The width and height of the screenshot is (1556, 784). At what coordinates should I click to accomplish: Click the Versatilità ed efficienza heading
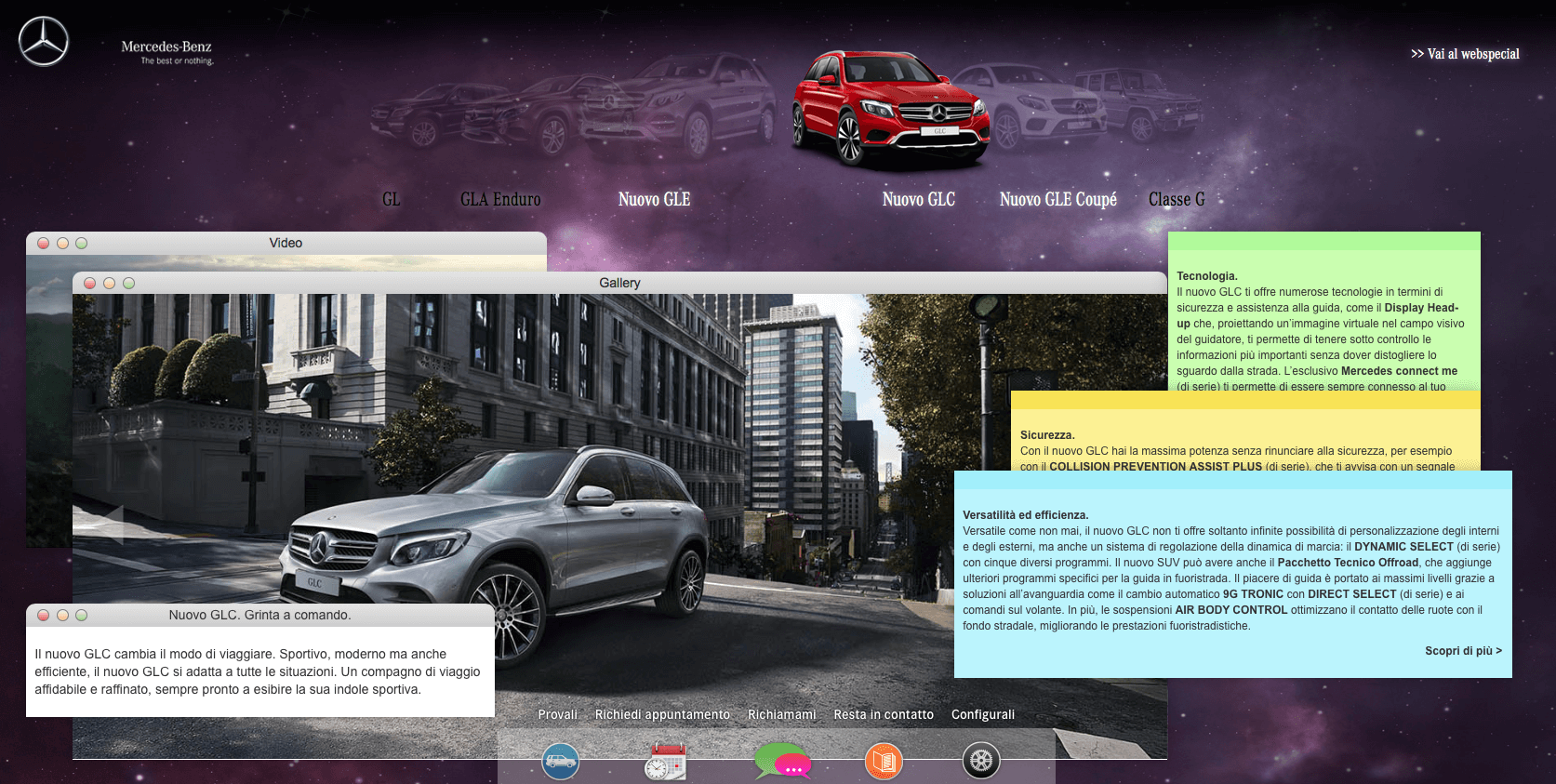point(1025,515)
